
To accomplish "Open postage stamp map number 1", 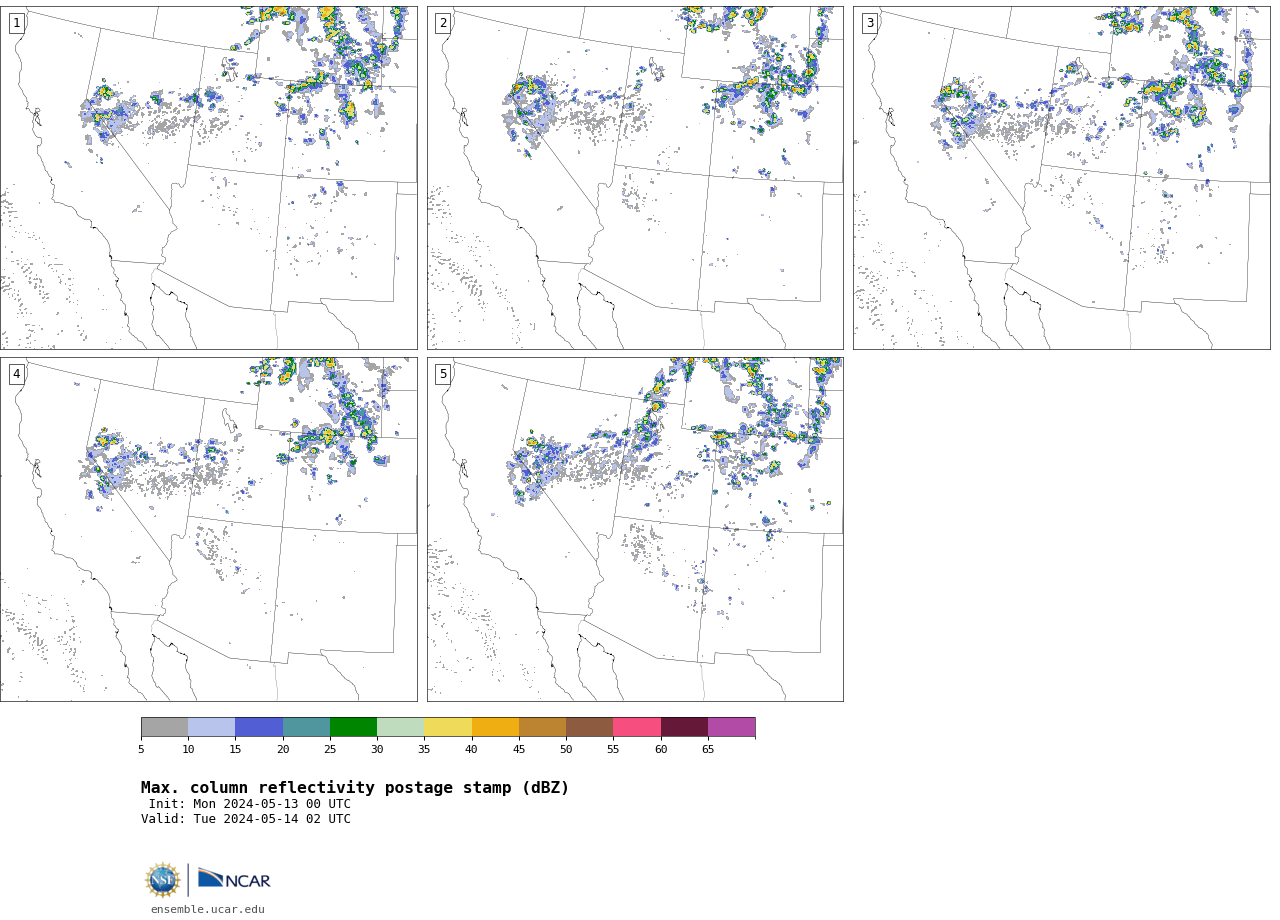I will pos(209,178).
